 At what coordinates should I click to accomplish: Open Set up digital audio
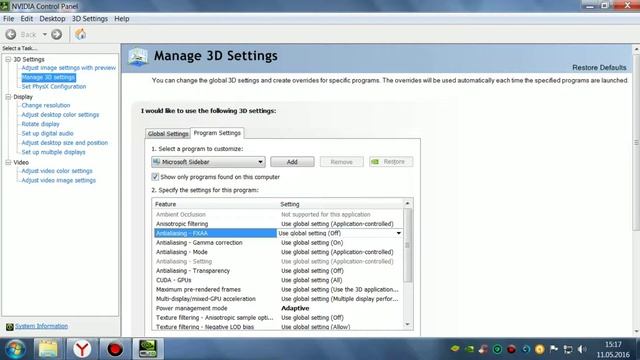(x=47, y=133)
